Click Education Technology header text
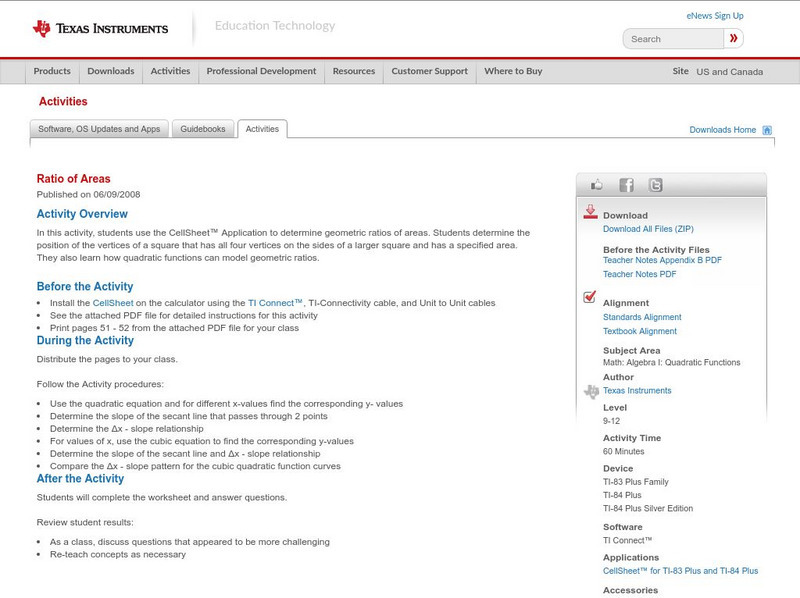 (275, 26)
